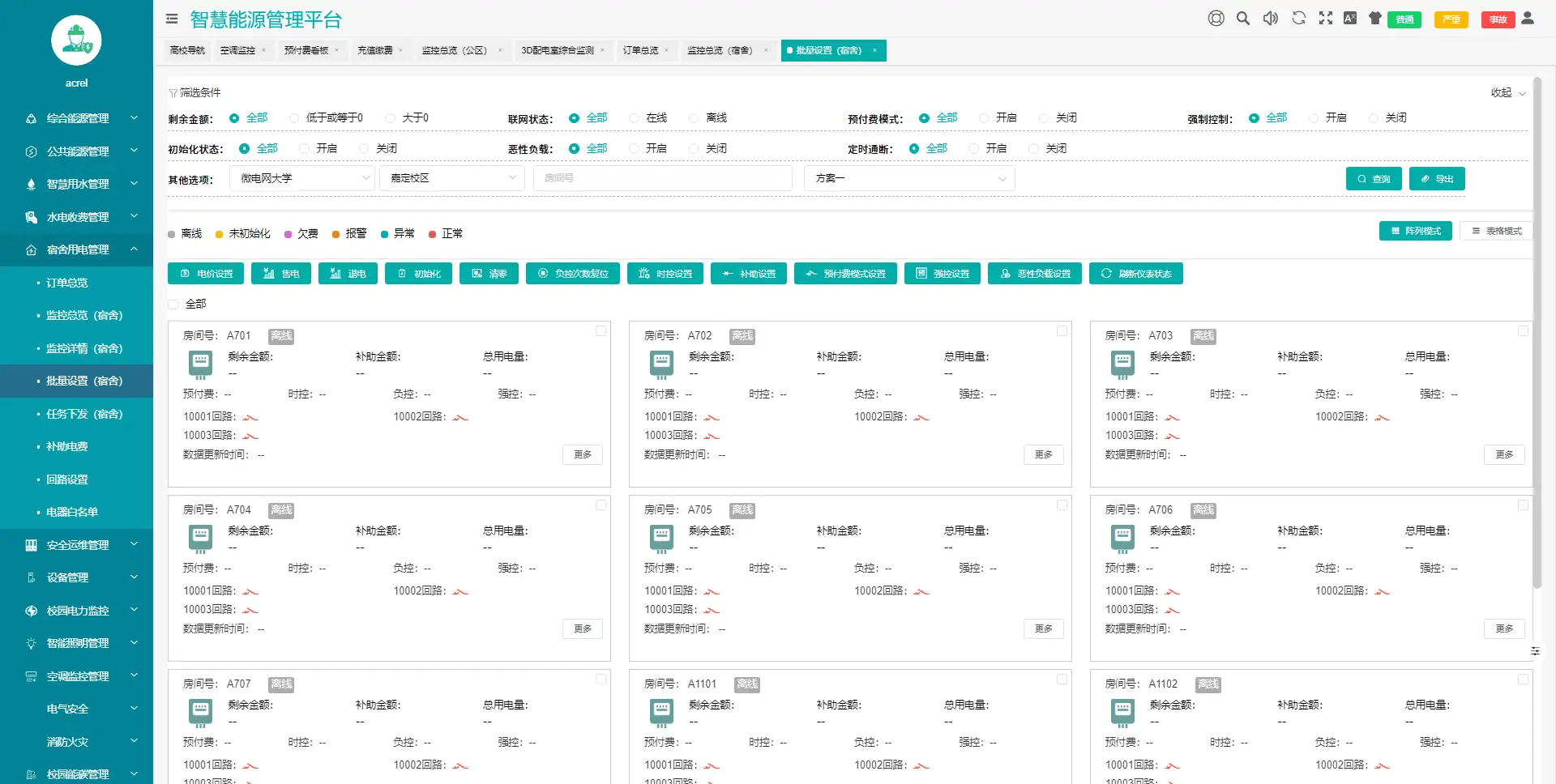Click the header refresh arrows icon

click(1298, 19)
